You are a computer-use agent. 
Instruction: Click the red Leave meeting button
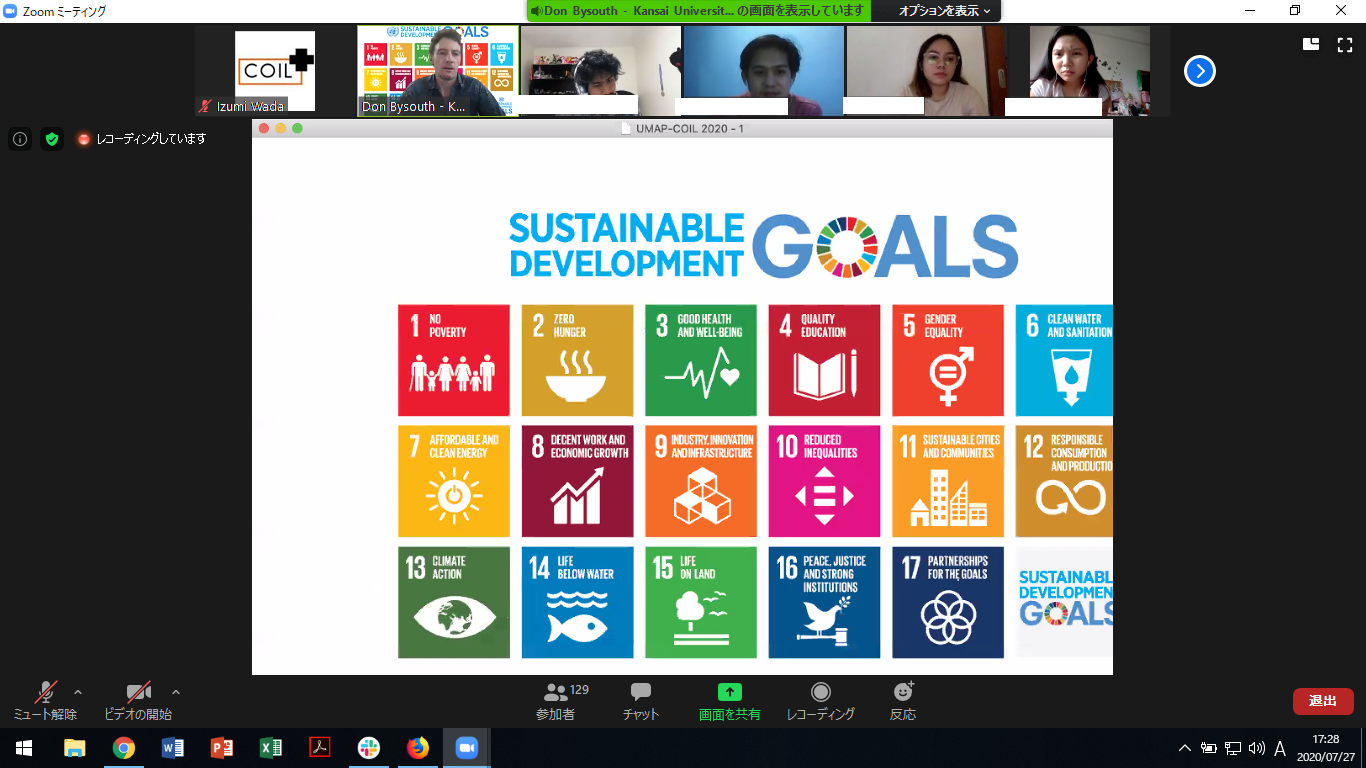click(1323, 701)
